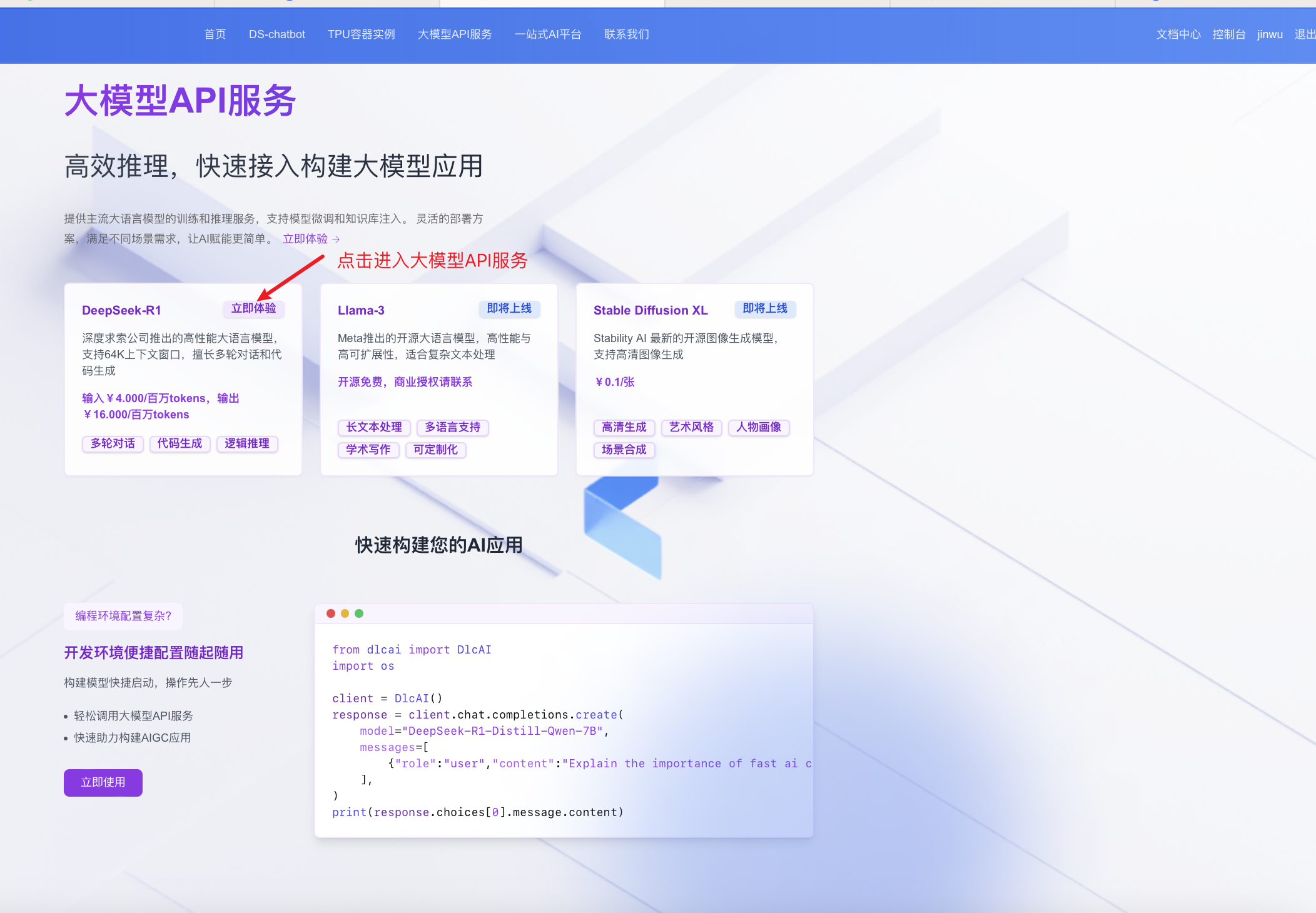The image size is (1316, 913).
Task: Click the 立即使用 button
Action: (103, 782)
